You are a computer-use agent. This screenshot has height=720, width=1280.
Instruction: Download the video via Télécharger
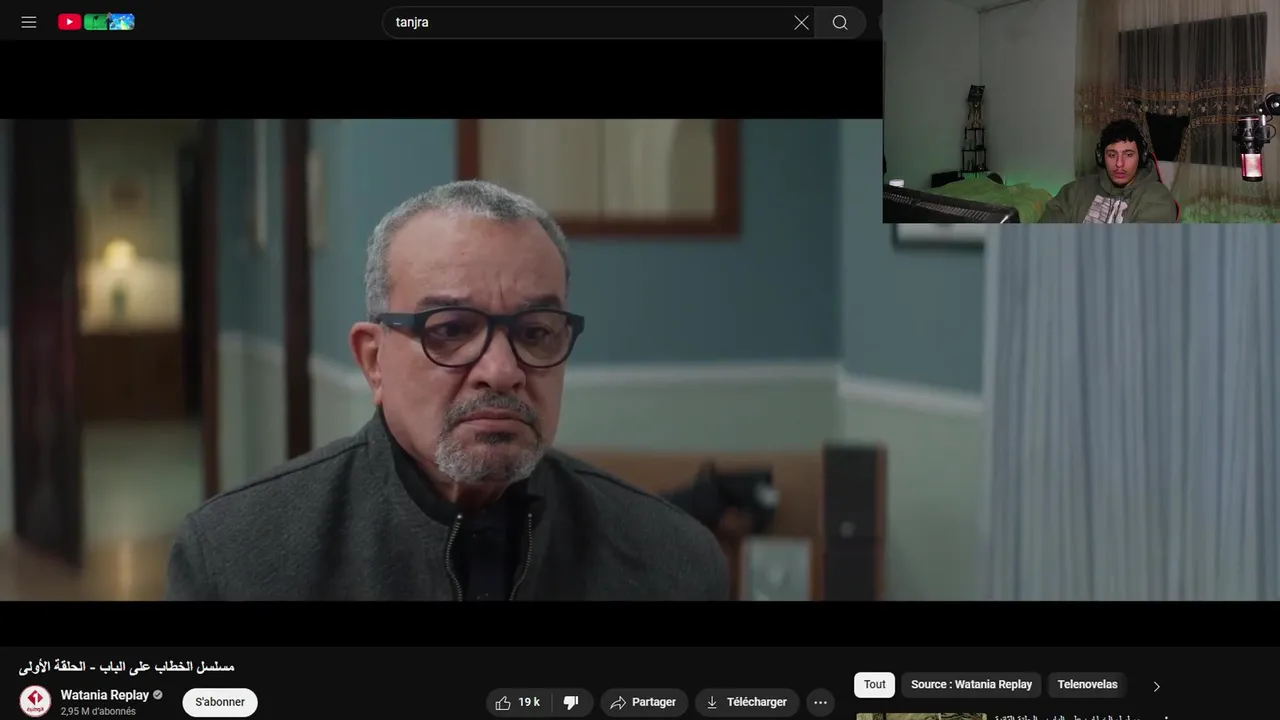click(x=746, y=702)
